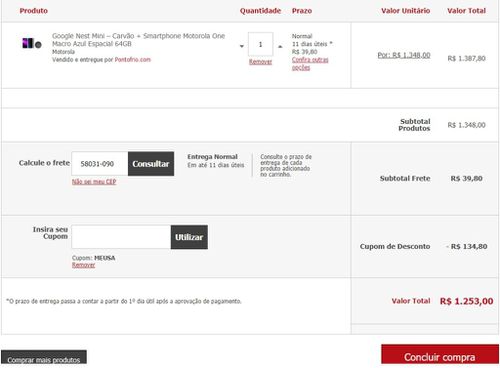Click the Concluir compra button
Screen dimensions: 500x368
coord(440,355)
